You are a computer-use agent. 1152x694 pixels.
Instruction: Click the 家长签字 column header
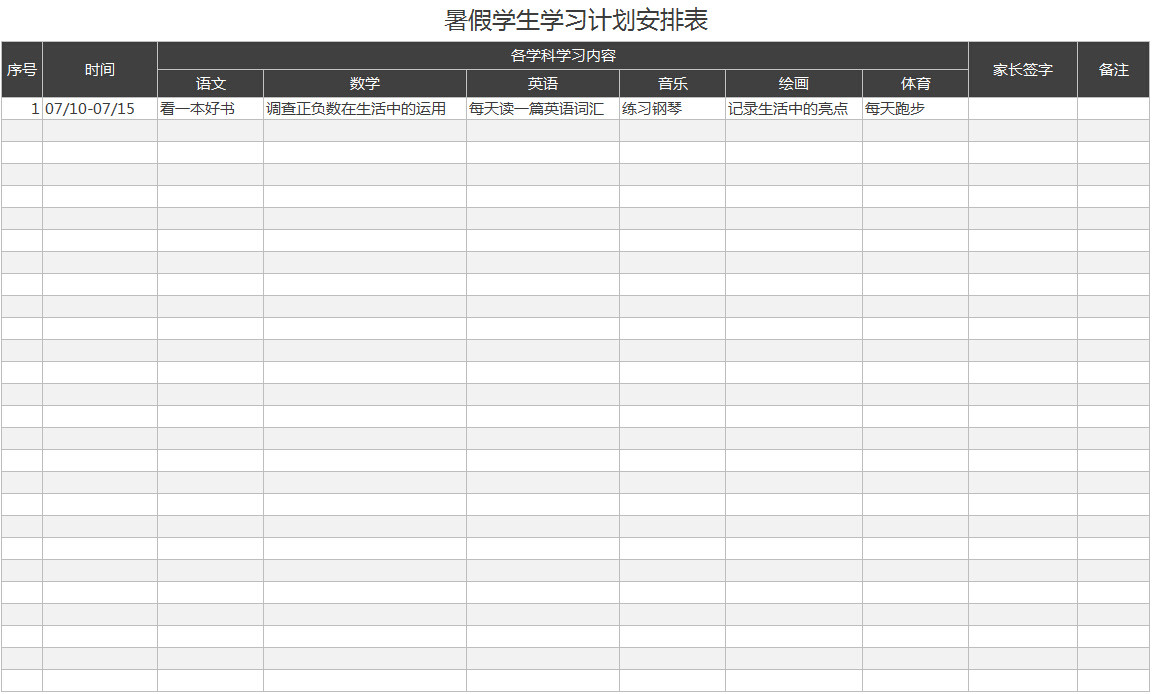point(1020,70)
